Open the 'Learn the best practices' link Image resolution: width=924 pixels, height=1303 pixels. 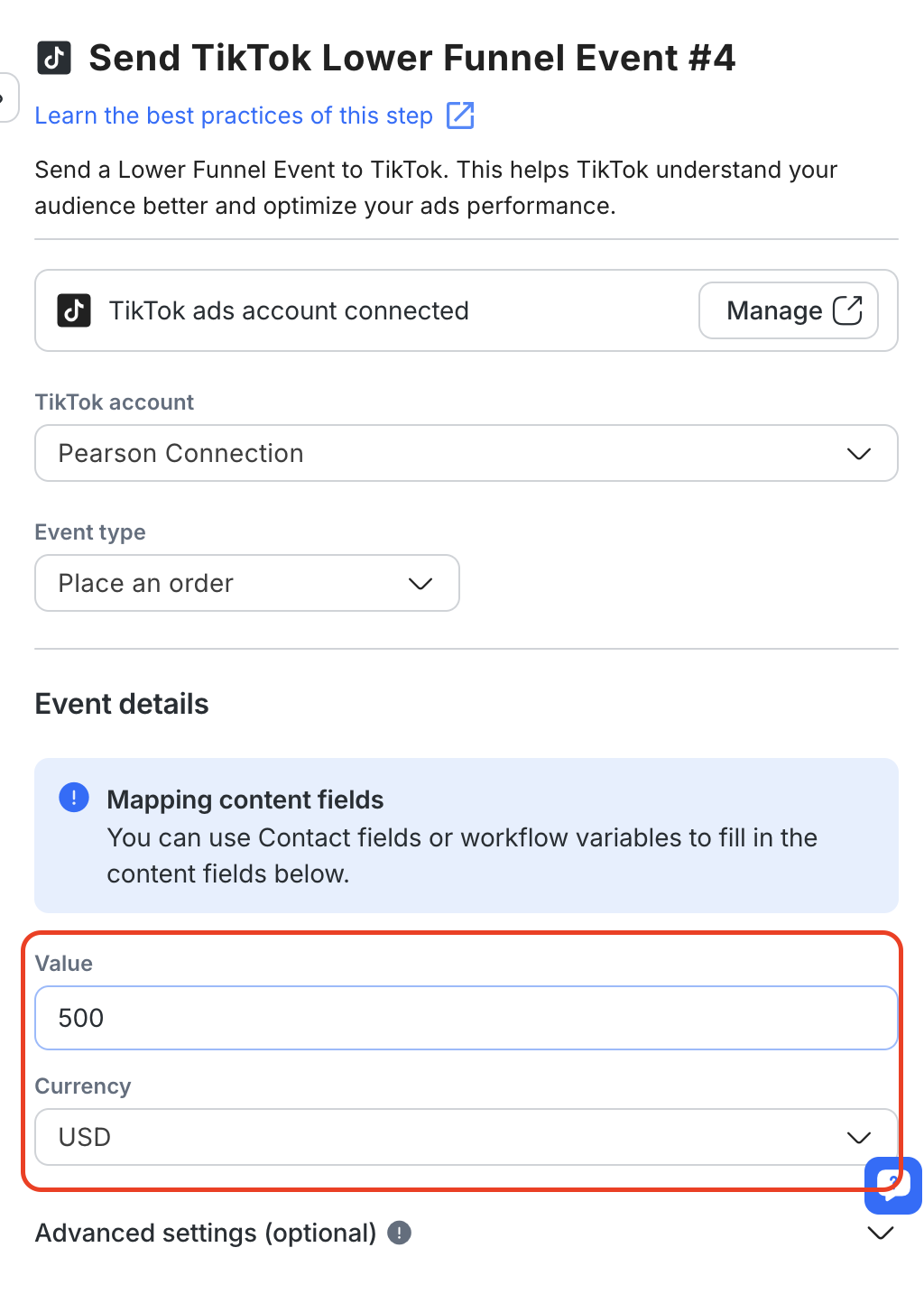coord(234,116)
